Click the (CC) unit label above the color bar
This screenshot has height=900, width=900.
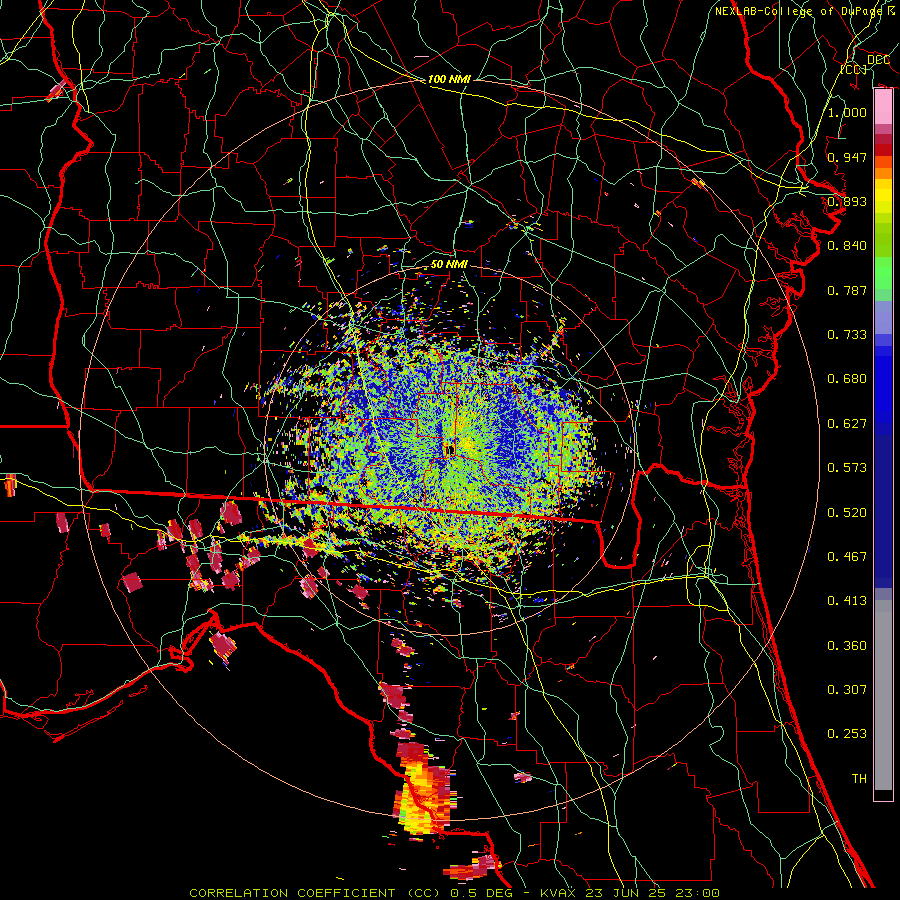[x=854, y=69]
